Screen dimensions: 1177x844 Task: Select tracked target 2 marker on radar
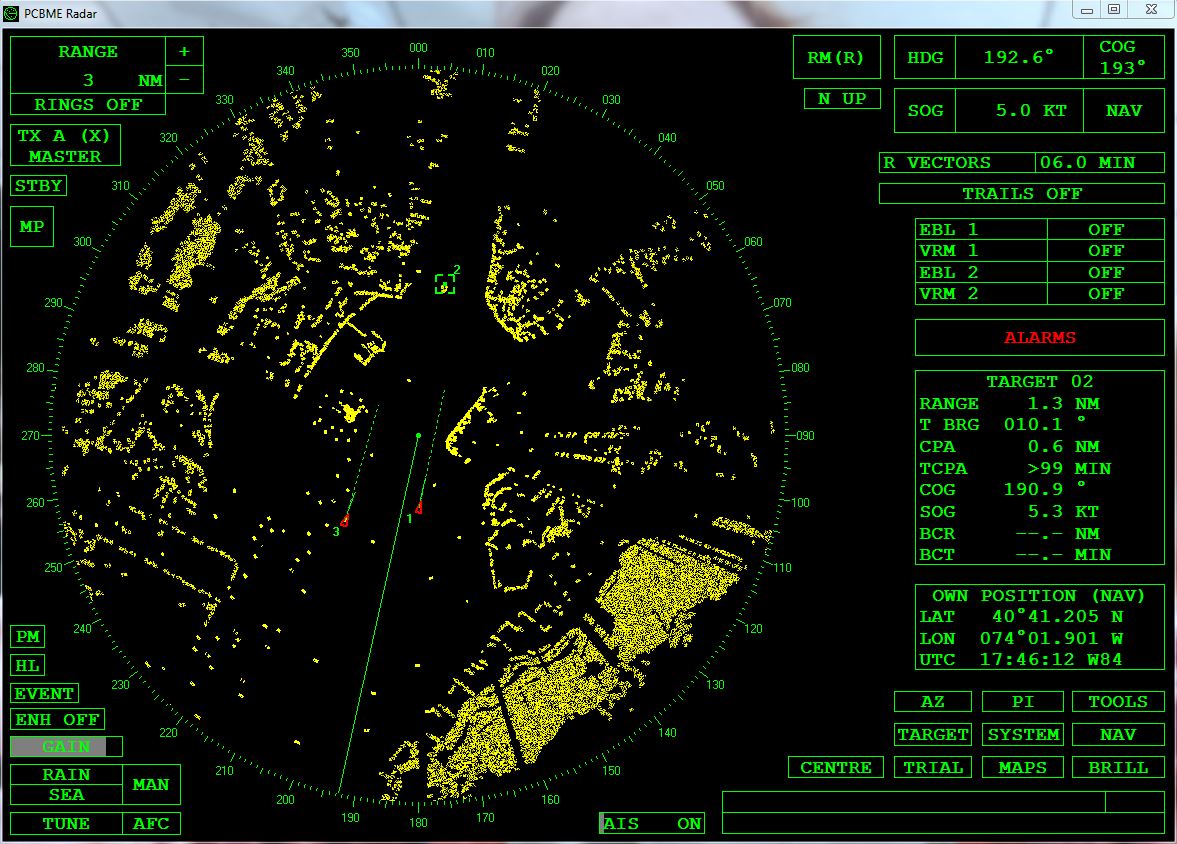445,285
